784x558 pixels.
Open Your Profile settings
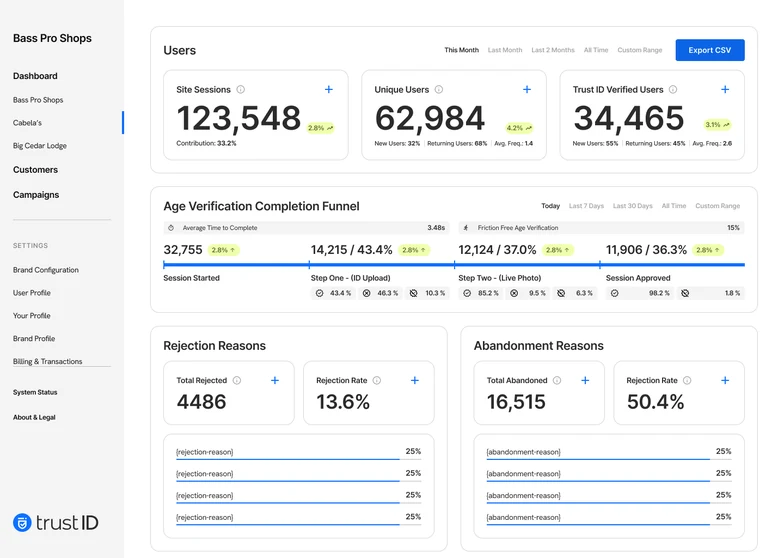tap(32, 316)
